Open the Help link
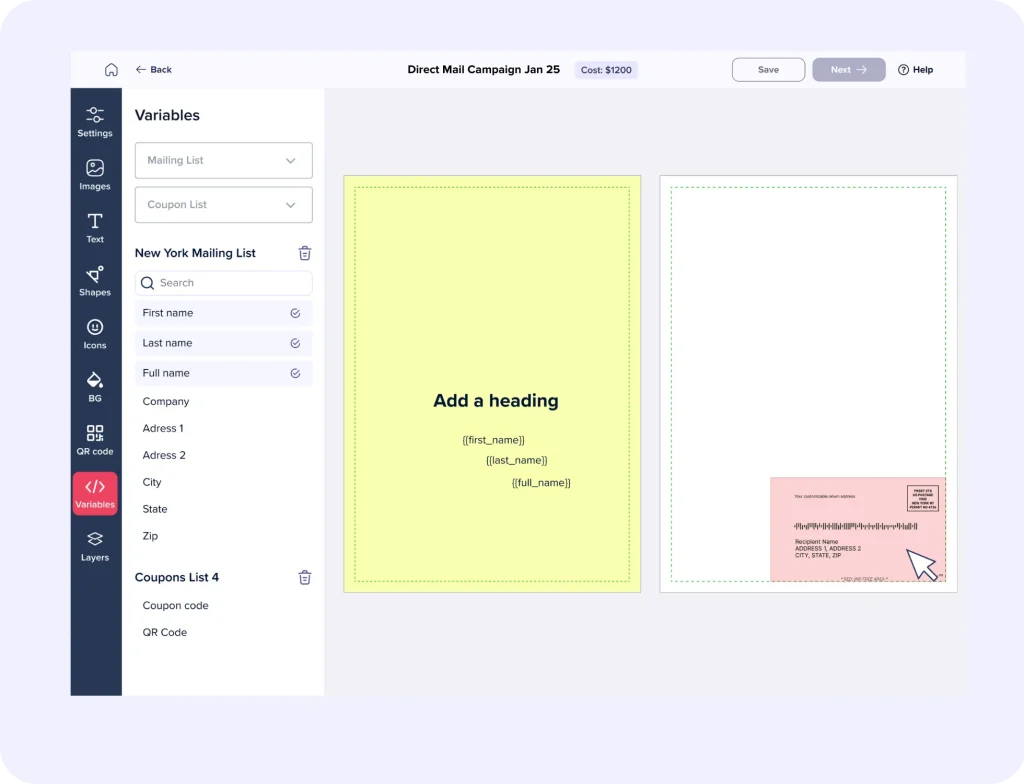The height and width of the screenshot is (784, 1024). click(x=916, y=69)
